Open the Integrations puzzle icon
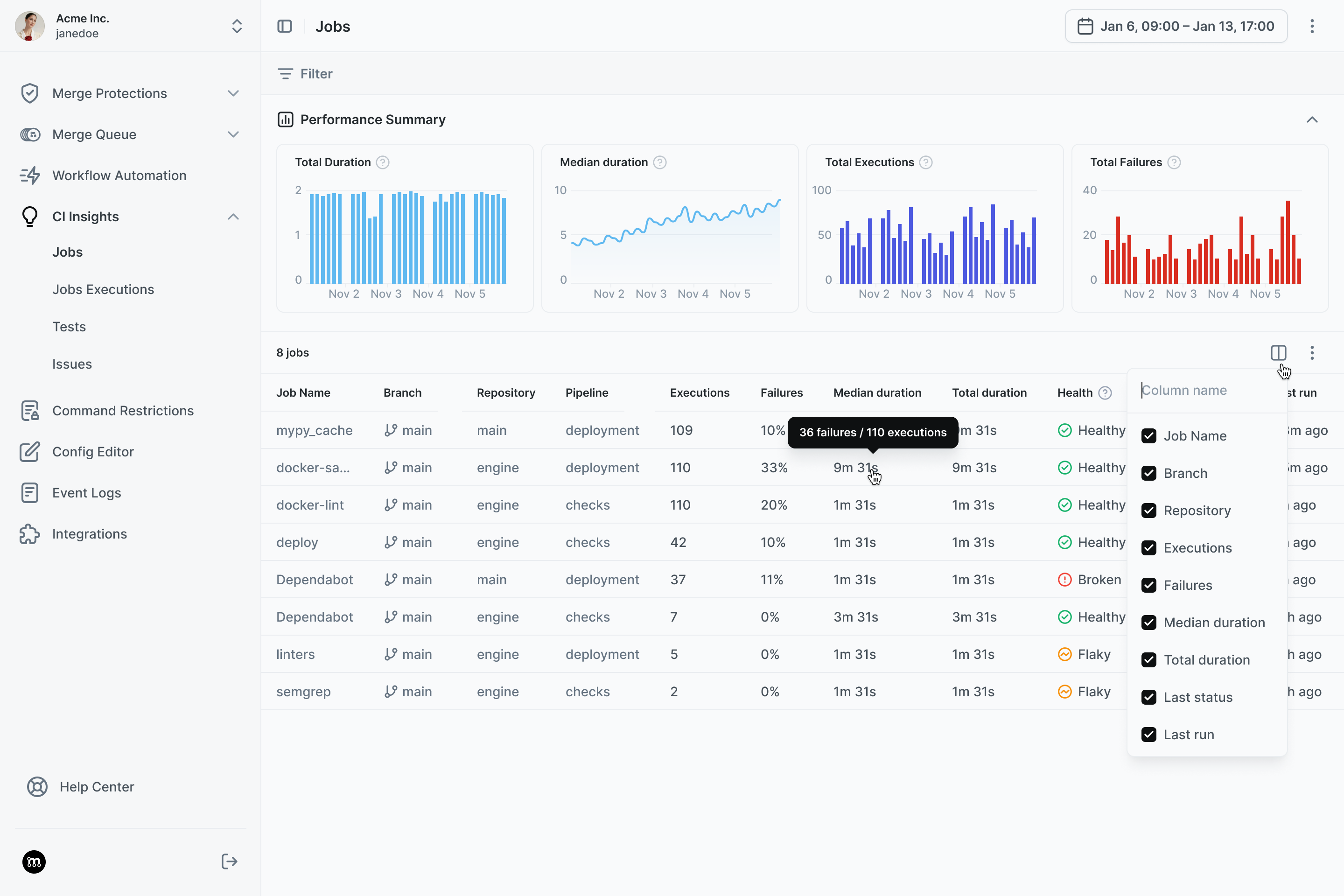Viewport: 1344px width, 896px height. 30,534
